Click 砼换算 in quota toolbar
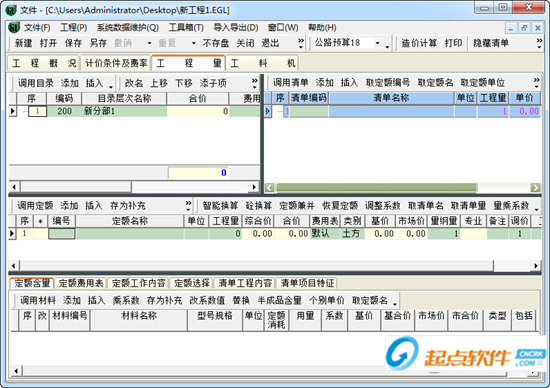This screenshot has width=550, height=388. 259,205
